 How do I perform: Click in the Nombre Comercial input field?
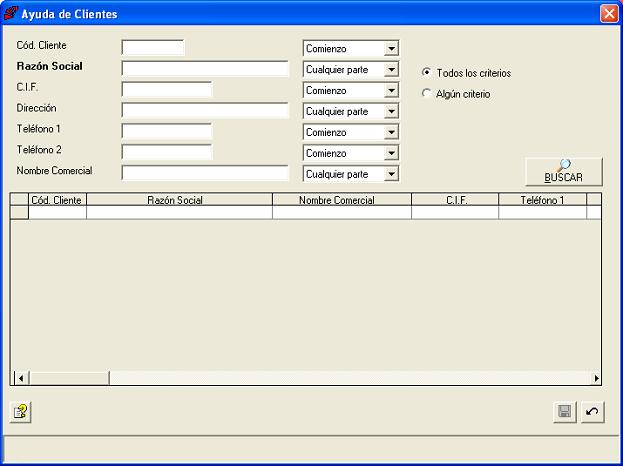(x=205, y=173)
